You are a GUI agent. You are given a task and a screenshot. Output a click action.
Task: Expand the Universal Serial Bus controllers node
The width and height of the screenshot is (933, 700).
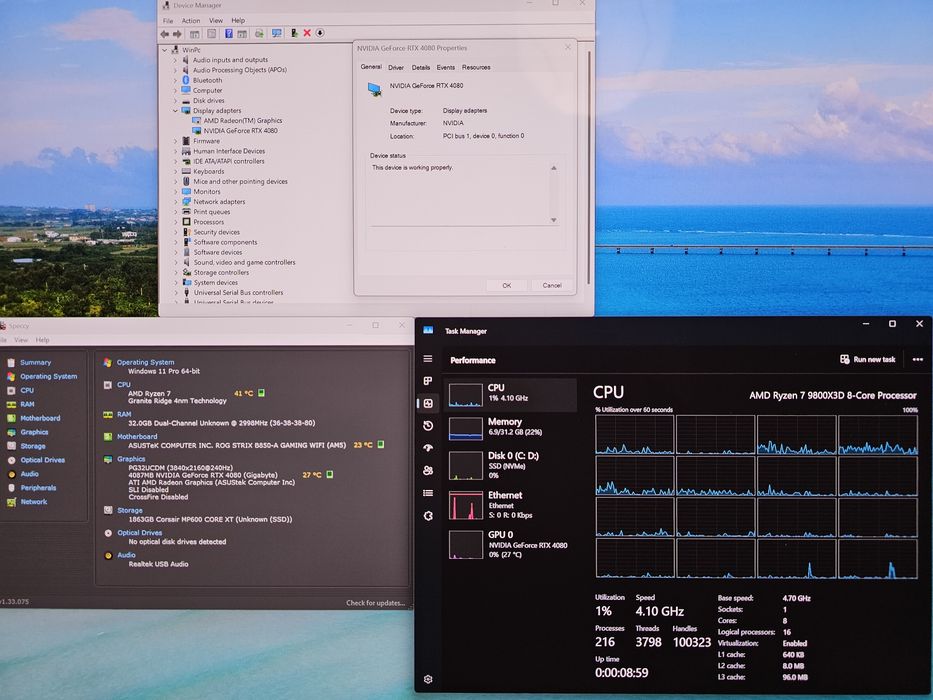(176, 293)
